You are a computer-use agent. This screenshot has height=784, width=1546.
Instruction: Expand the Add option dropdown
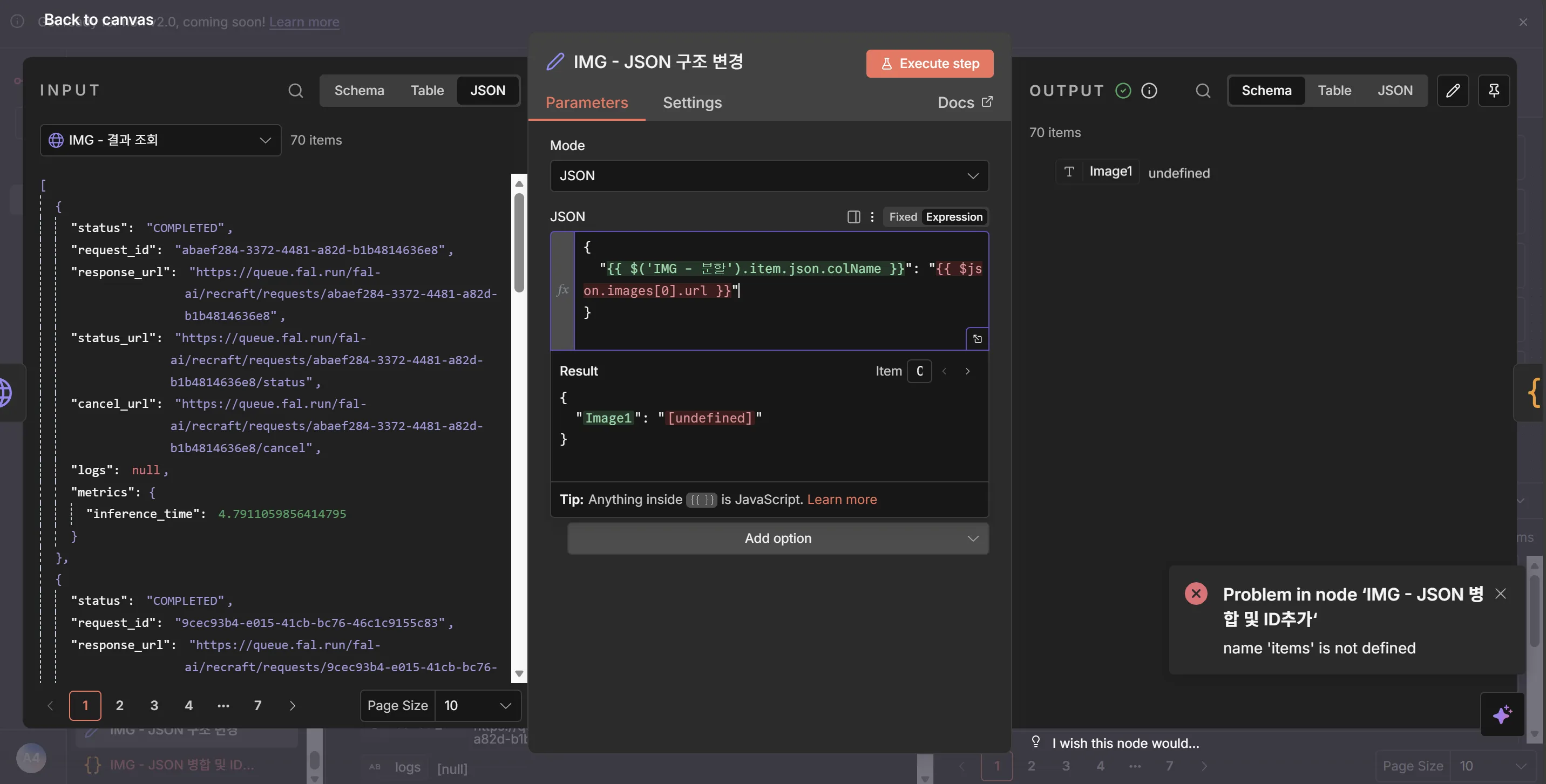click(778, 538)
